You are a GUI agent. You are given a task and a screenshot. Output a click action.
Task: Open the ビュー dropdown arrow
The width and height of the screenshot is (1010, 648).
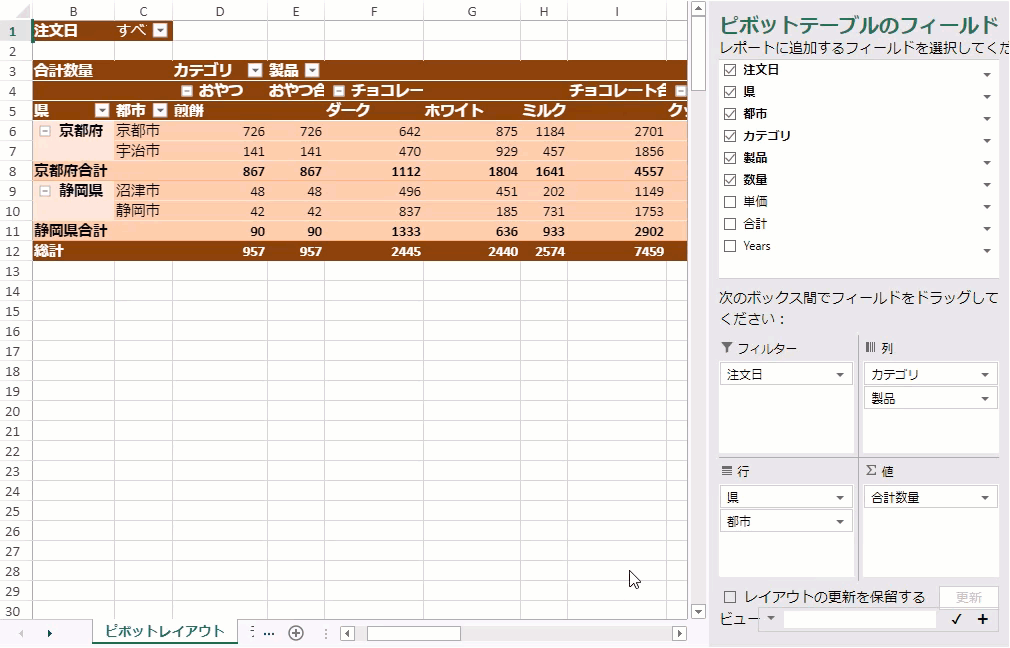click(771, 618)
